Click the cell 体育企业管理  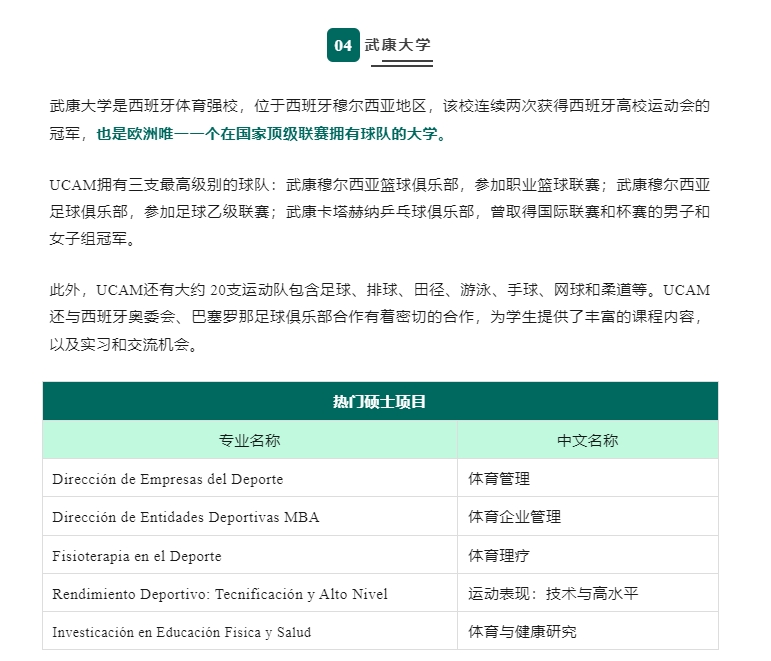click(x=588, y=516)
